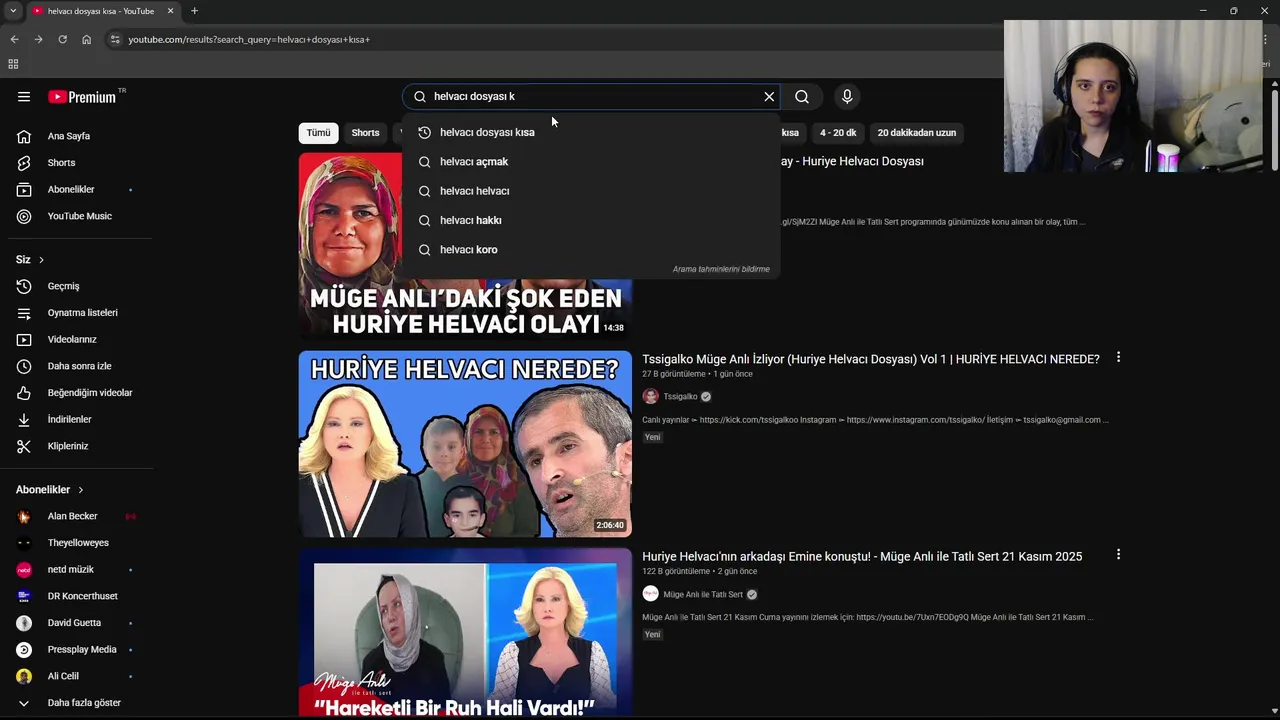Close the helvacı dosyası kısa tab

pos(170,11)
